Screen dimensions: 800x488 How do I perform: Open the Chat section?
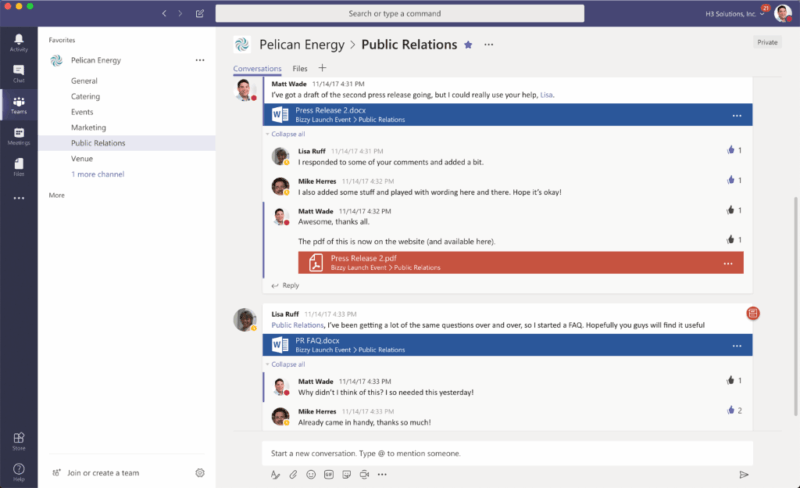(18, 73)
